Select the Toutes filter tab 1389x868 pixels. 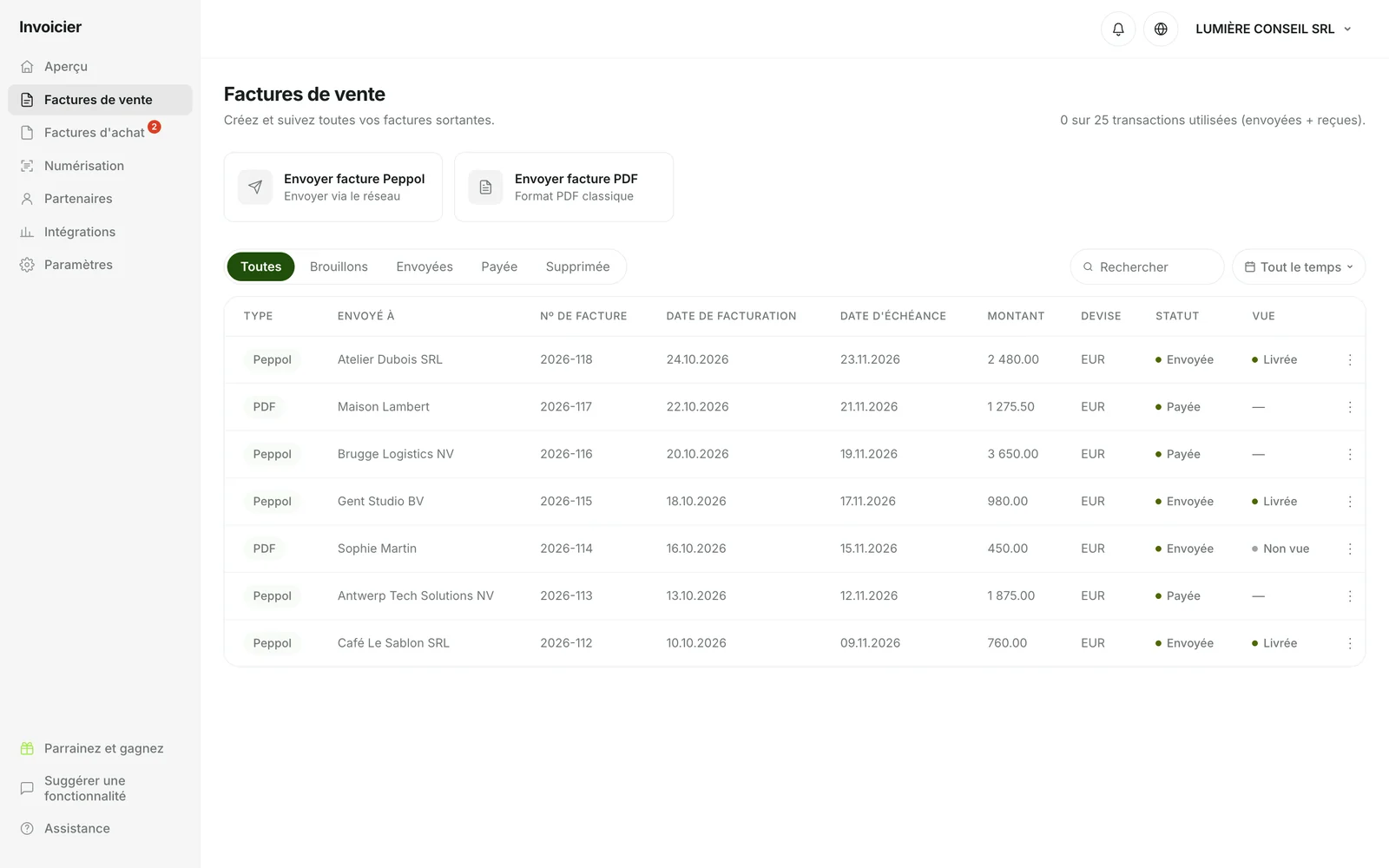[261, 266]
